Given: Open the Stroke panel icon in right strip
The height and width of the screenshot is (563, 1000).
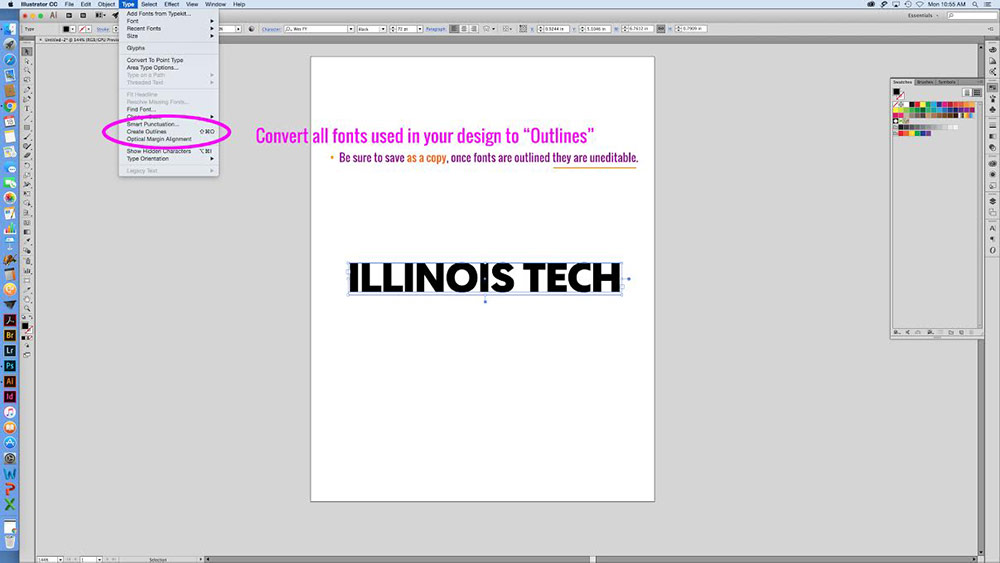Looking at the screenshot, I should point(992,125).
